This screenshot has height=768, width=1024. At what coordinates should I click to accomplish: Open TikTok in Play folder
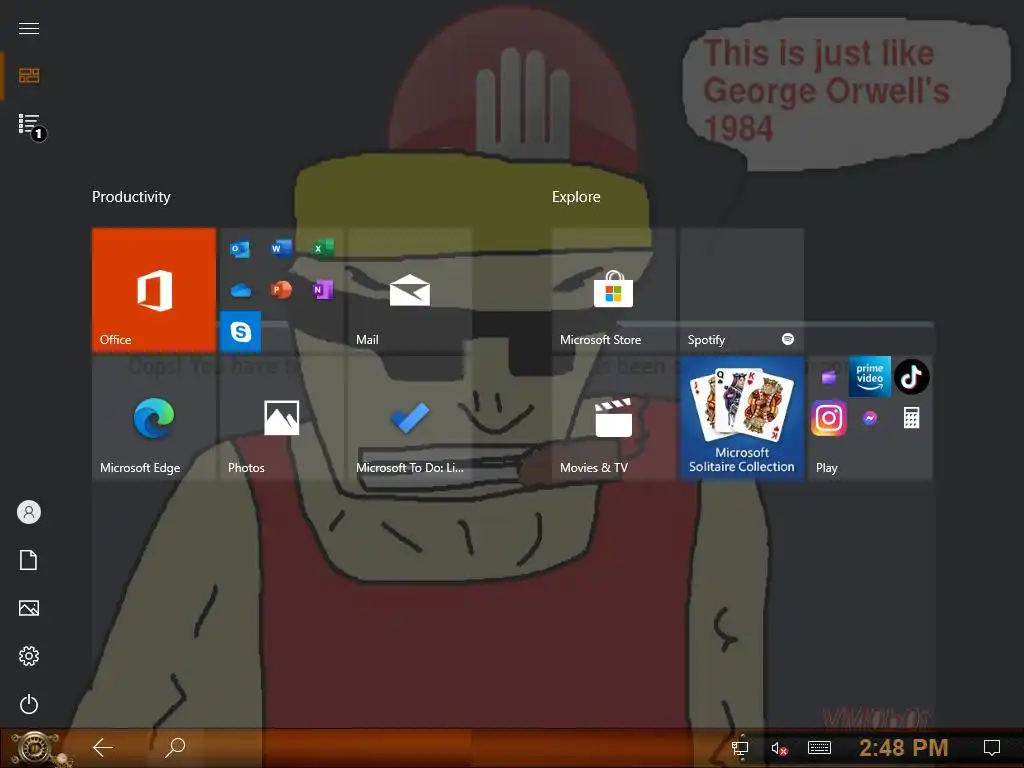(912, 376)
